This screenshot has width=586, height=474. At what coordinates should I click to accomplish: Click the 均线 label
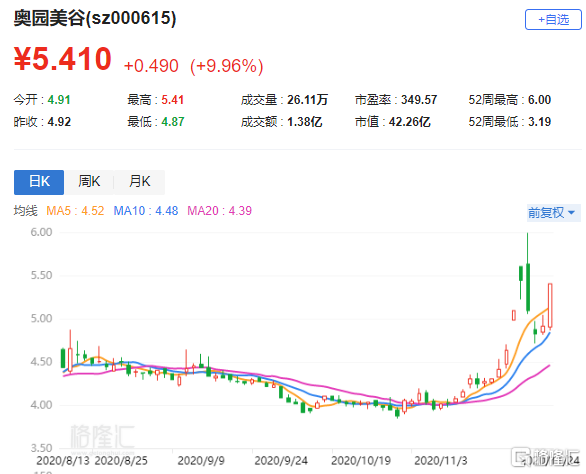click(26, 211)
